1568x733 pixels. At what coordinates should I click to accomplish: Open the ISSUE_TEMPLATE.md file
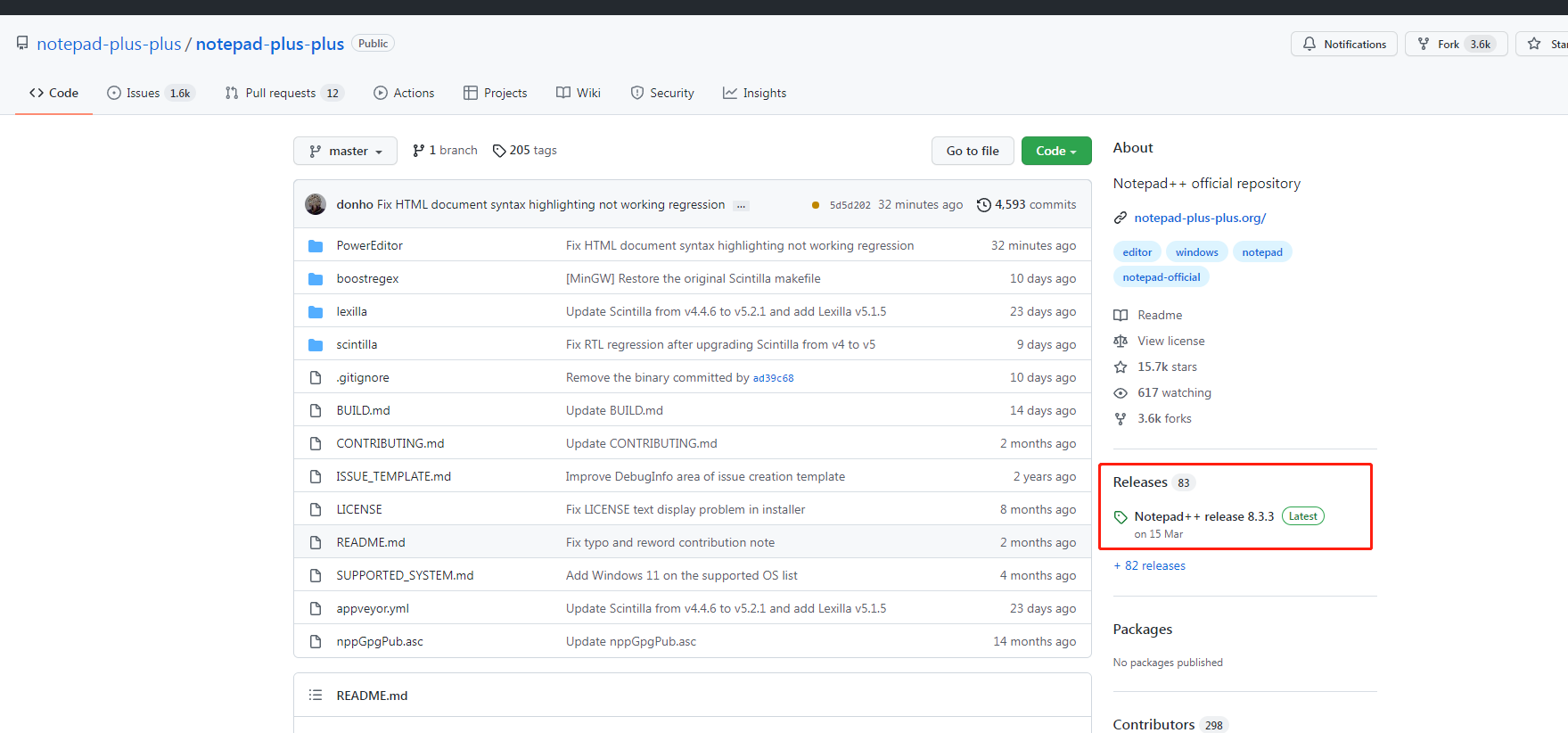393,476
